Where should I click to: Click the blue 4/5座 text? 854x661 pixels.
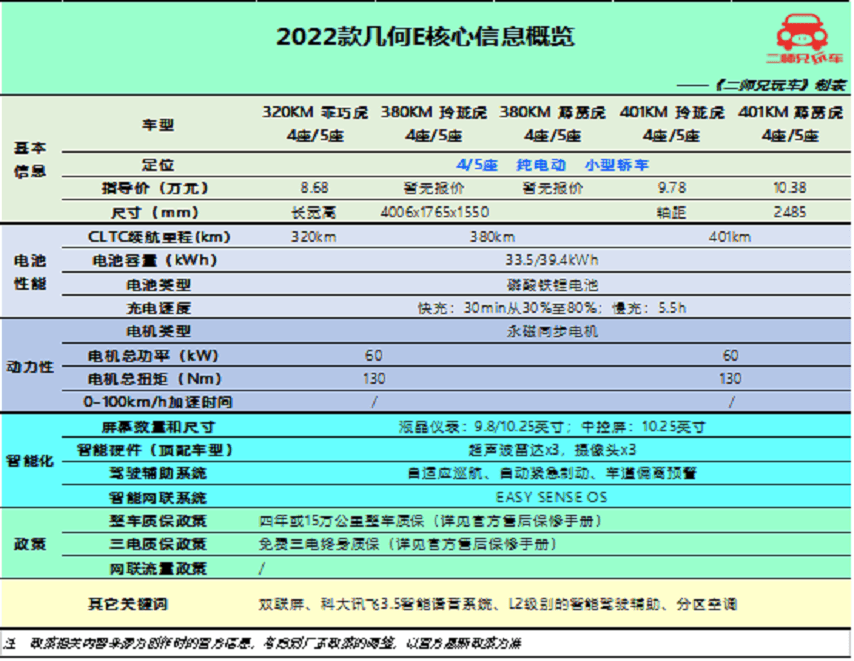point(477,164)
